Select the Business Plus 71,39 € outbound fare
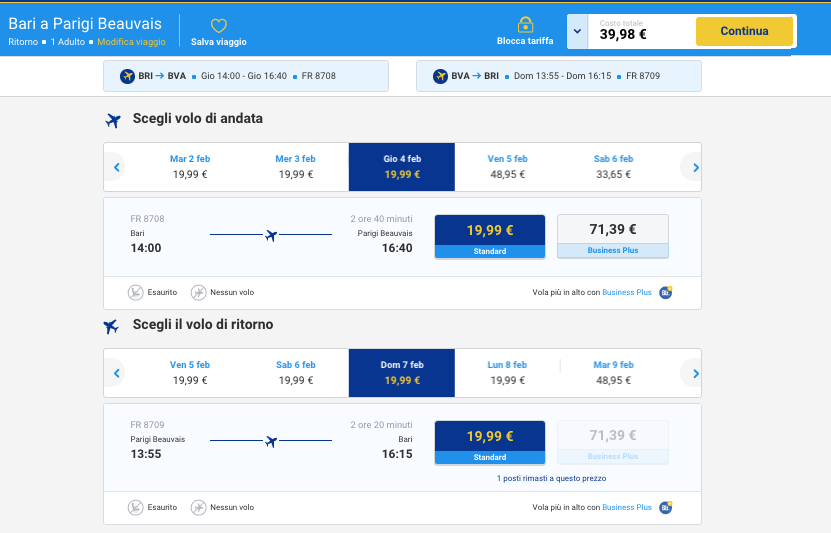The width and height of the screenshot is (831, 533). click(612, 236)
